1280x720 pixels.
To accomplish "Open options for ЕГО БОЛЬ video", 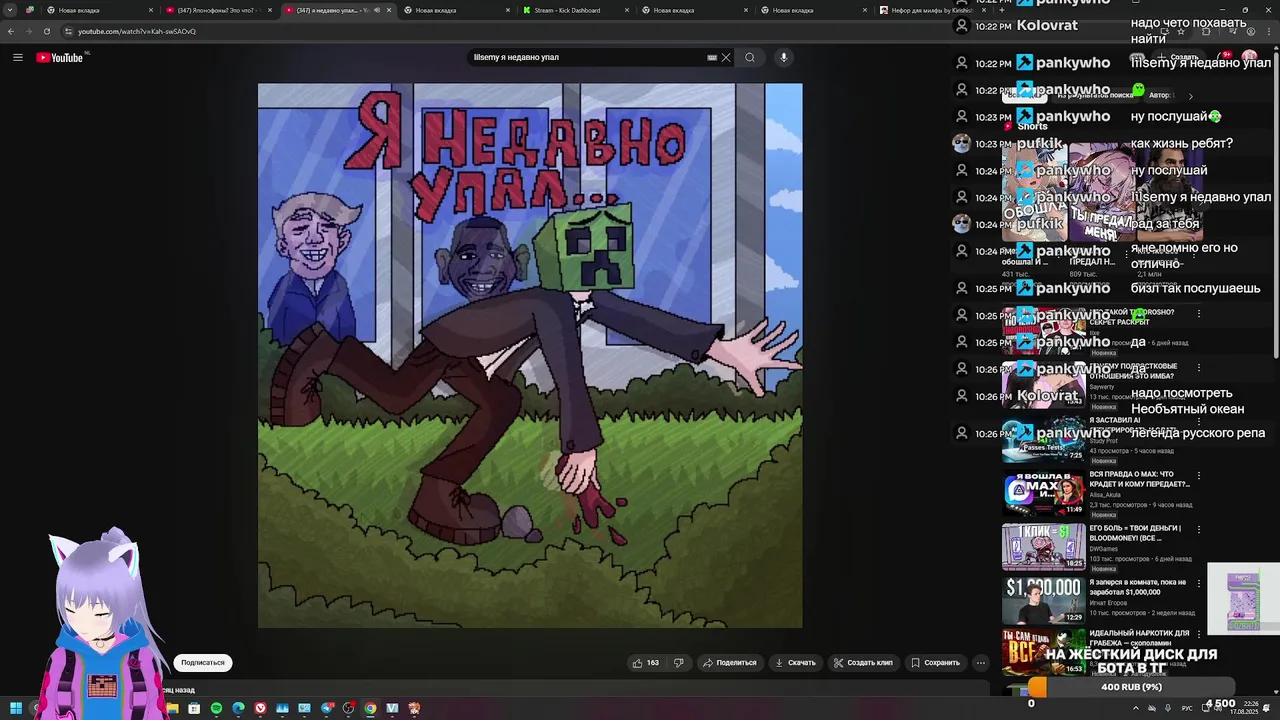I will (x=1199, y=529).
